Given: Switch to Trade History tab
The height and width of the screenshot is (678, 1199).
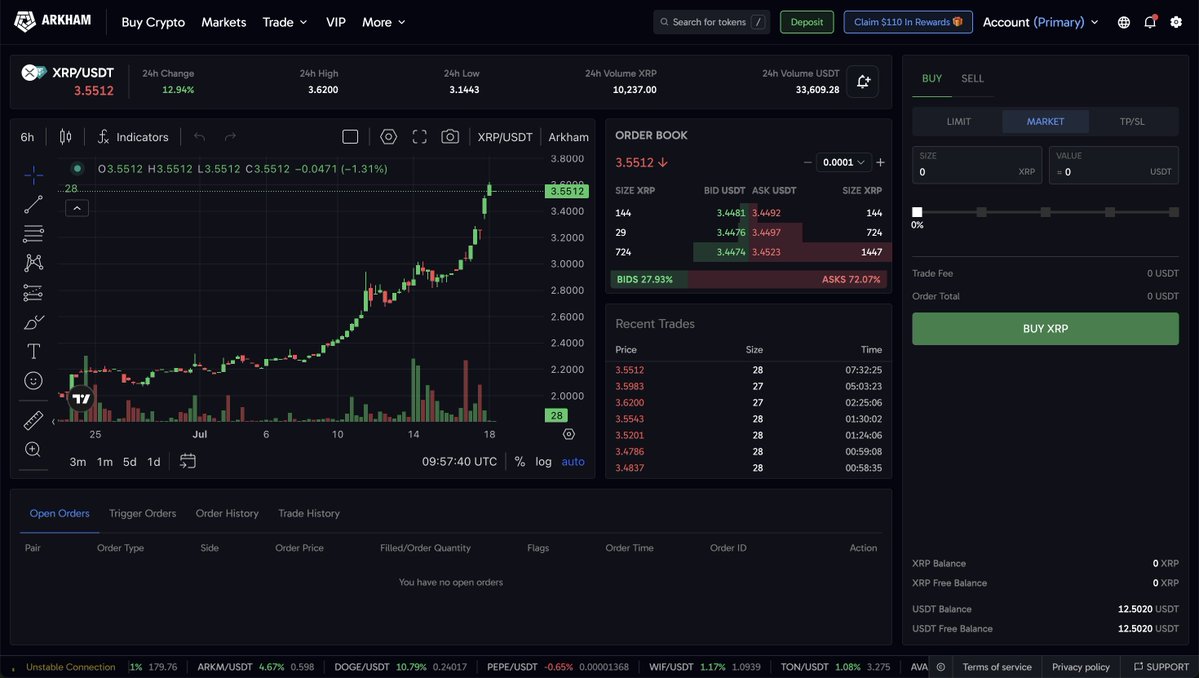Looking at the screenshot, I should point(309,513).
